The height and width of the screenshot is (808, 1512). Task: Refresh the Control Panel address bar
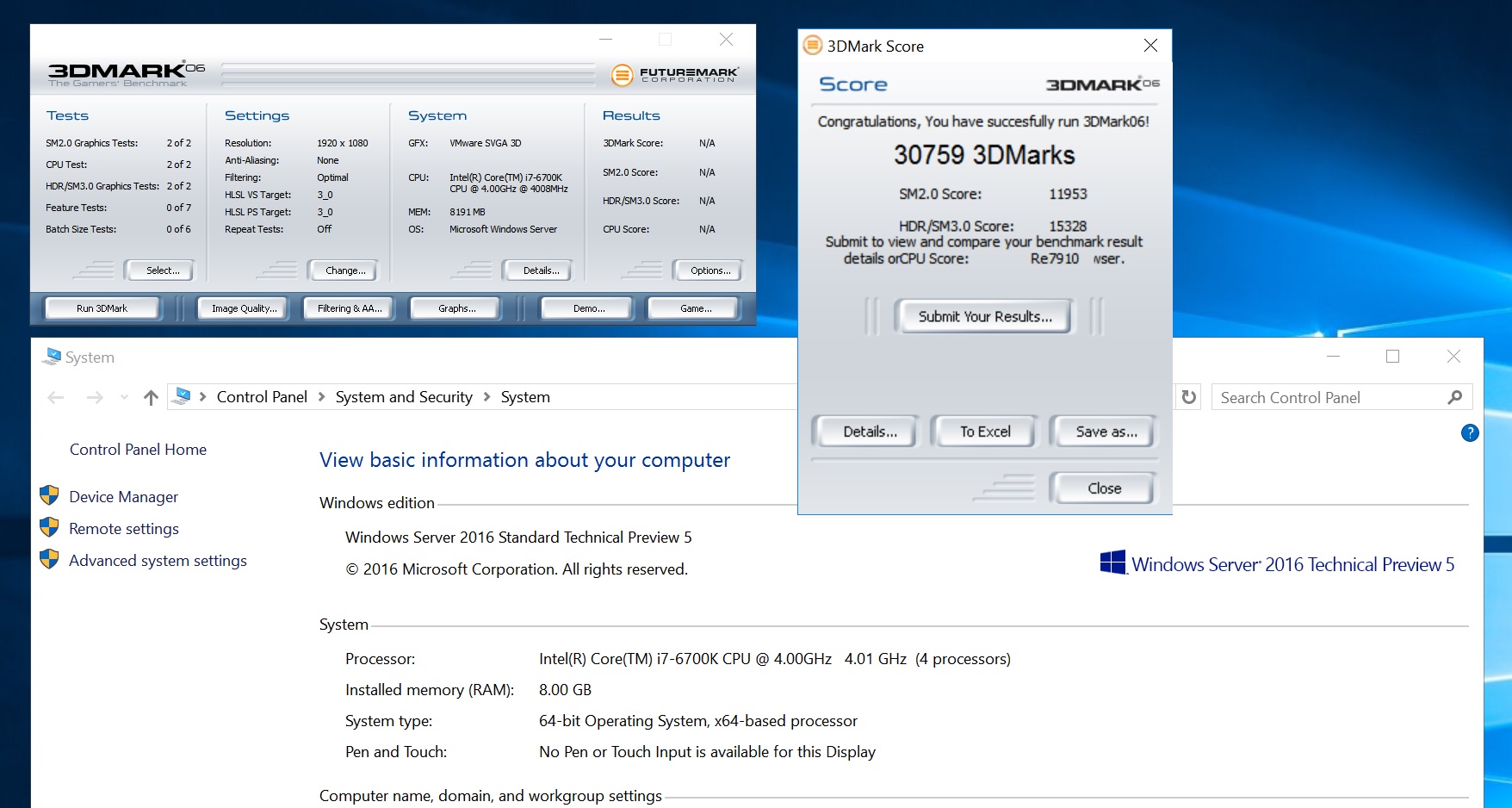1188,397
